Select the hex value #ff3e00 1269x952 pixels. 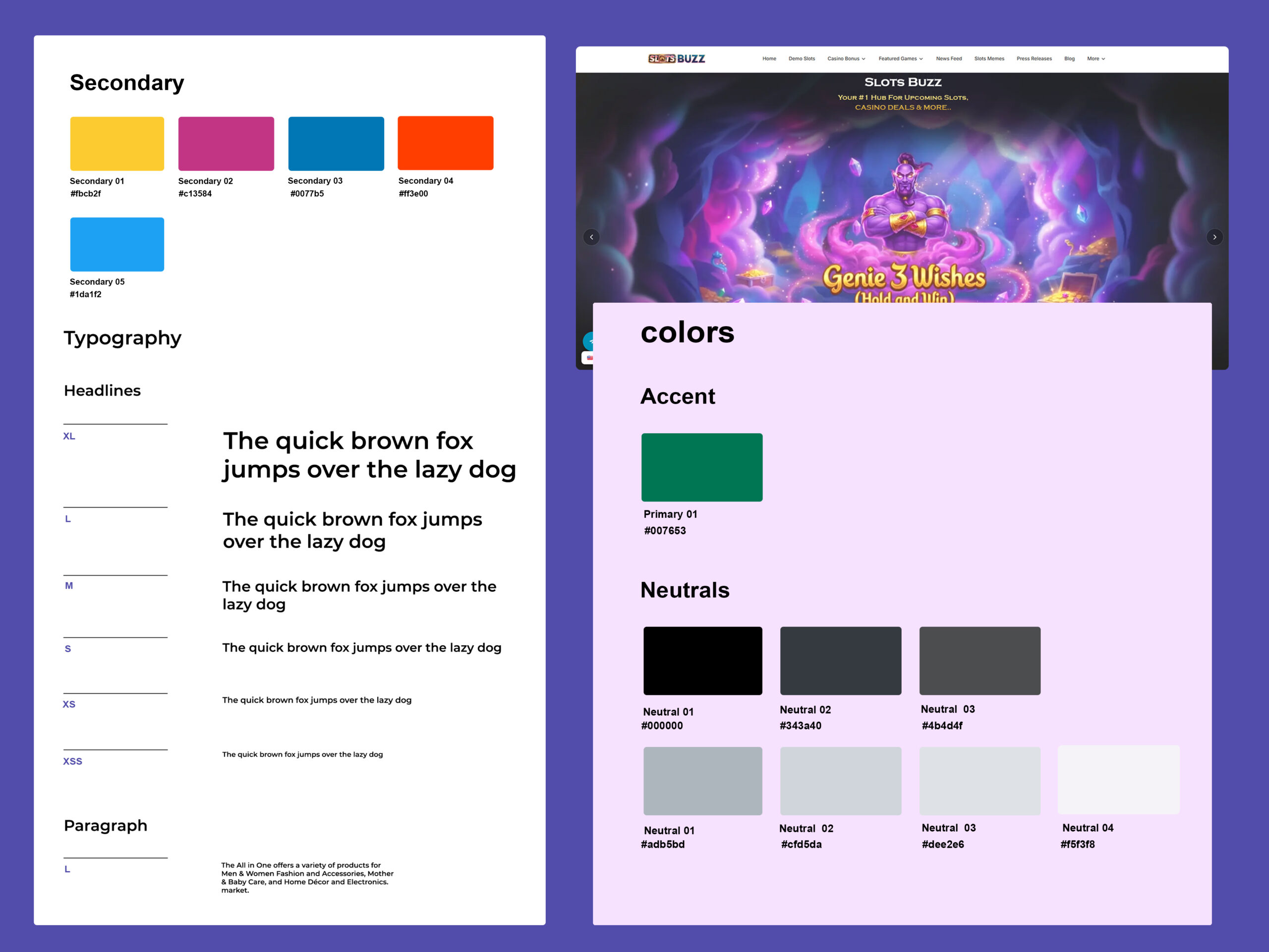[413, 194]
